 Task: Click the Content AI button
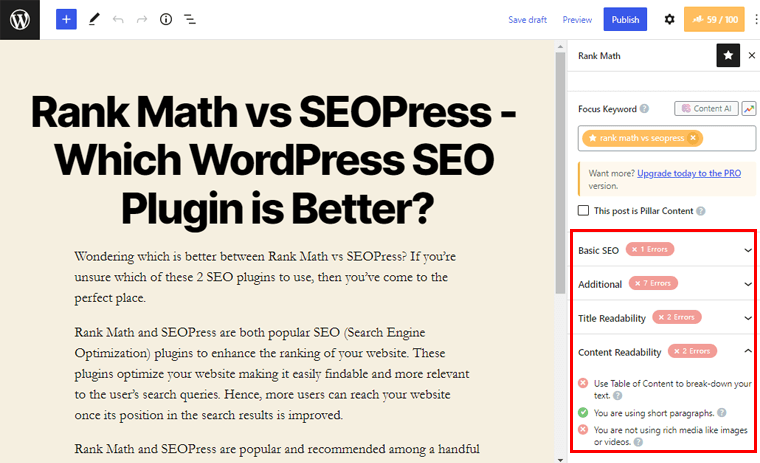706,109
